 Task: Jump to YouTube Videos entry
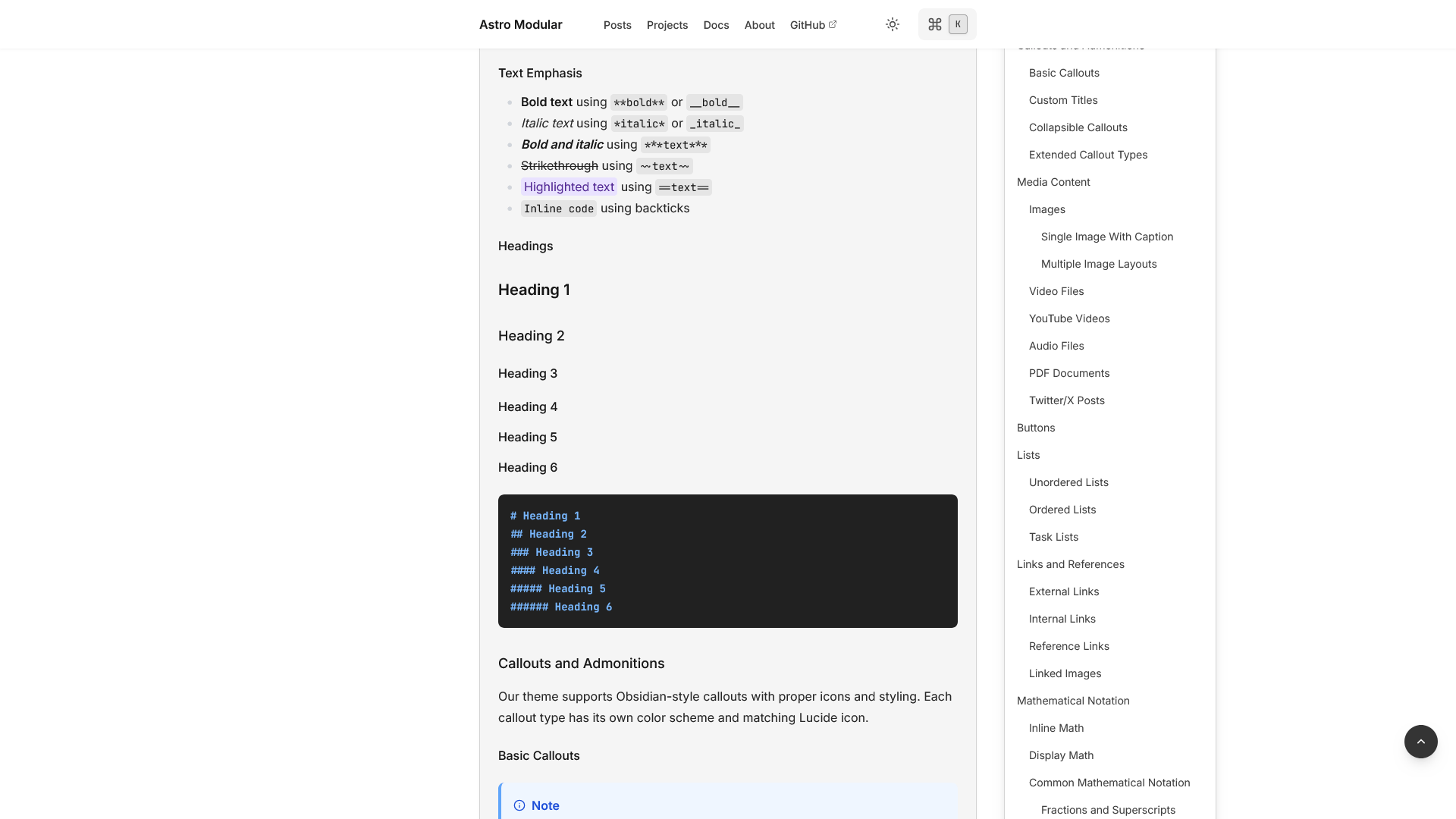[1069, 318]
